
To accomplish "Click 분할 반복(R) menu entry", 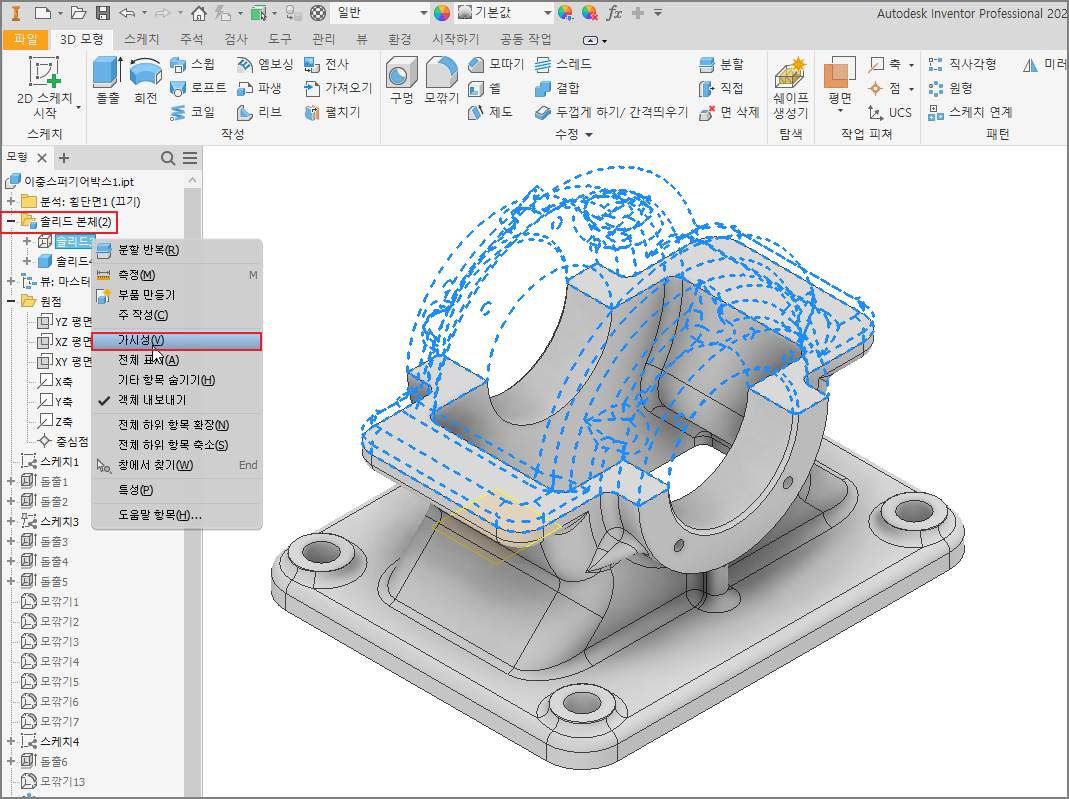I will tap(177, 250).
